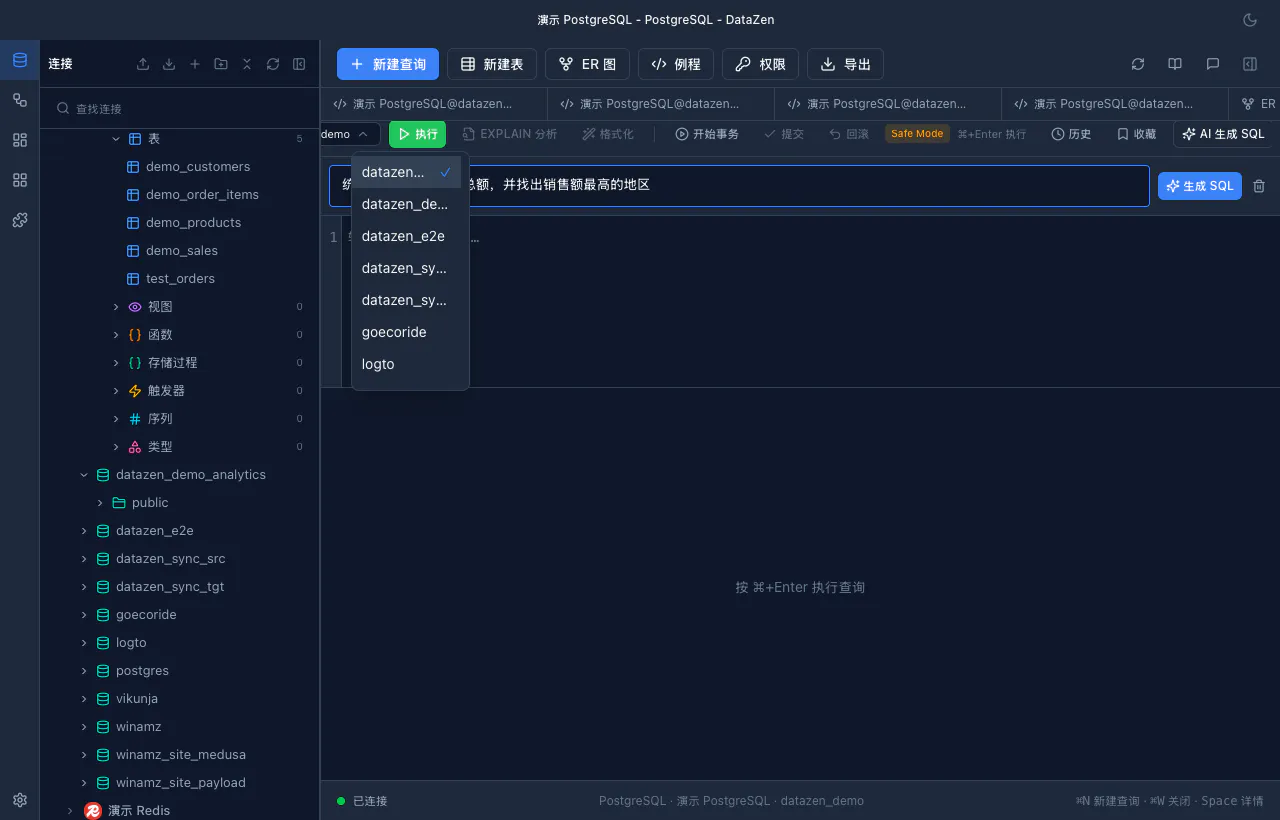
Task: Click the upload icon in connections header
Action: coord(143,64)
